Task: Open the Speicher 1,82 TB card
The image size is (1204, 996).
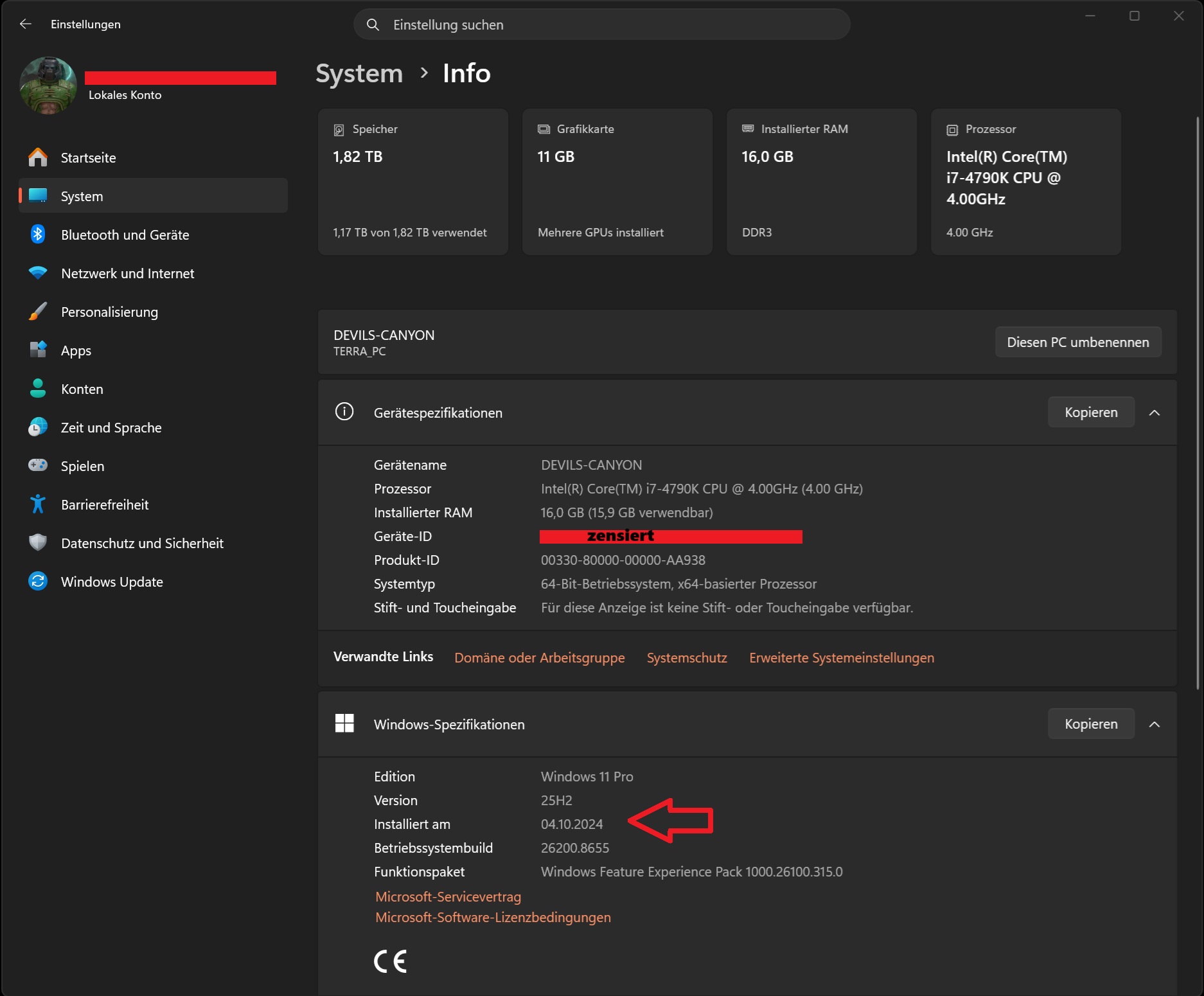Action: coord(413,182)
